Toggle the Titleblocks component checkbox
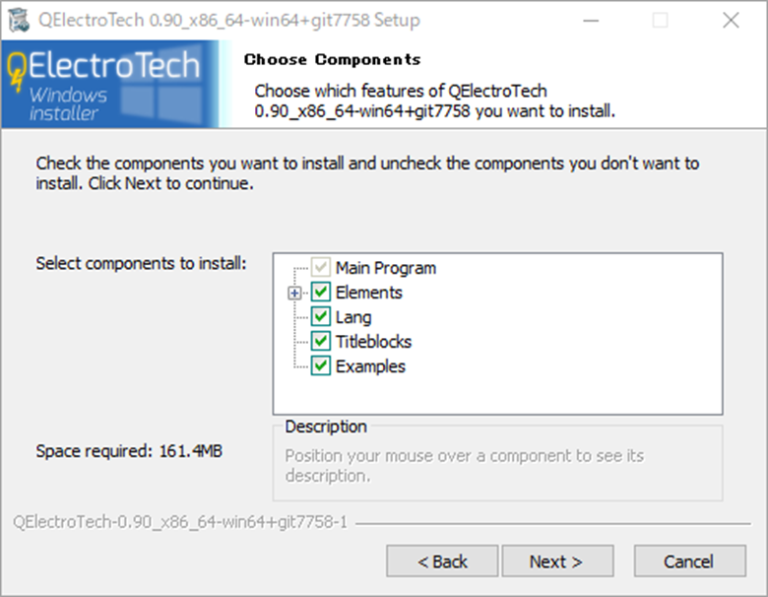This screenshot has width=768, height=597. tap(321, 342)
